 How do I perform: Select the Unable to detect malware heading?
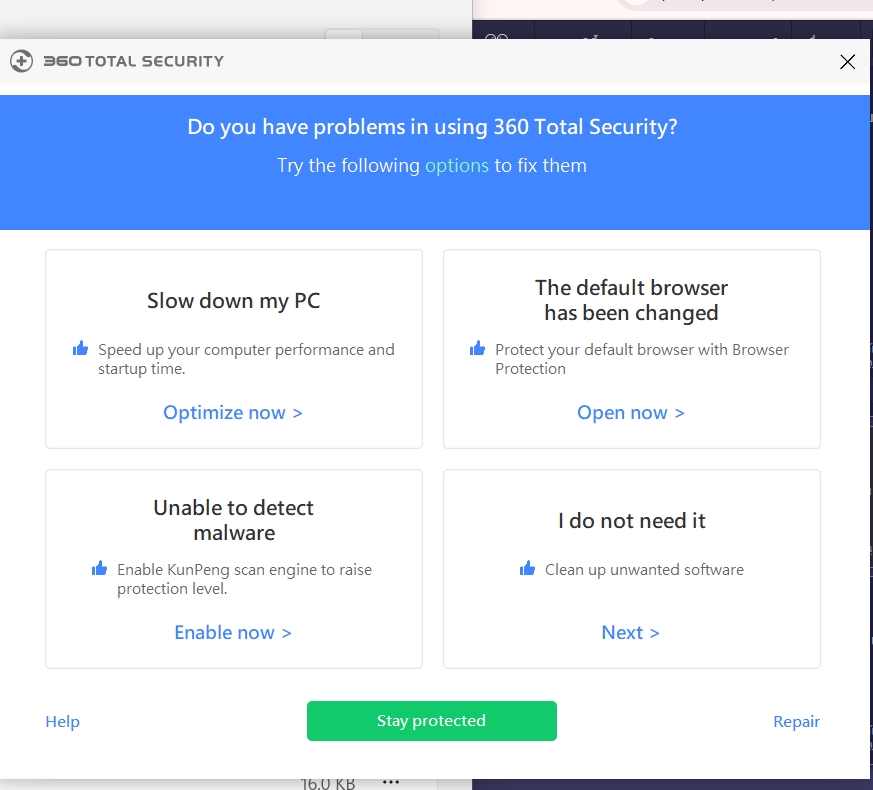coord(234,520)
